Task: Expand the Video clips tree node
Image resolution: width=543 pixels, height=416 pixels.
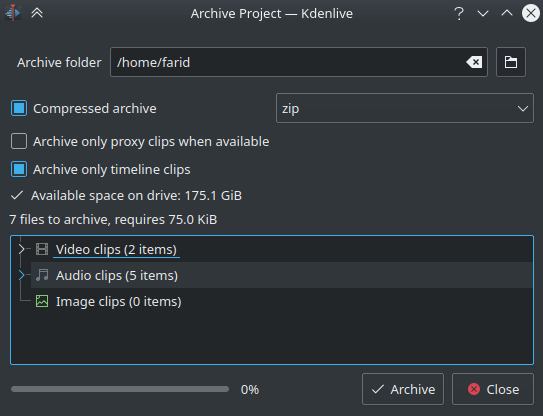Action: 21,249
